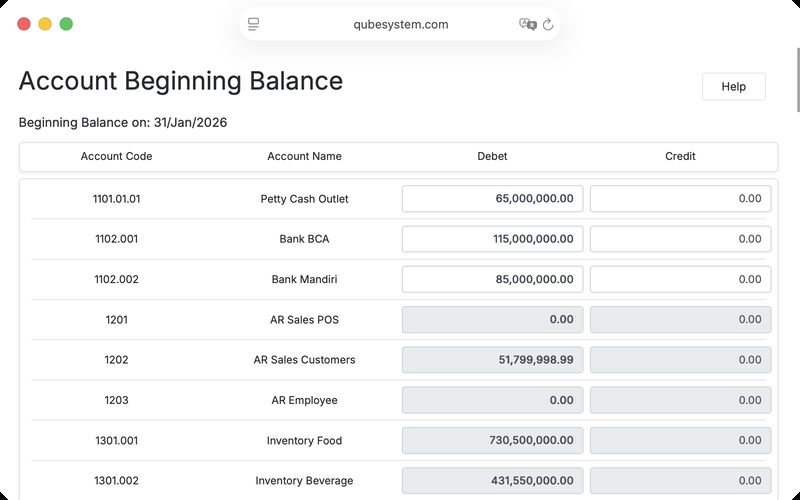800x500 pixels.
Task: Click the Account Code column header
Action: point(116,156)
